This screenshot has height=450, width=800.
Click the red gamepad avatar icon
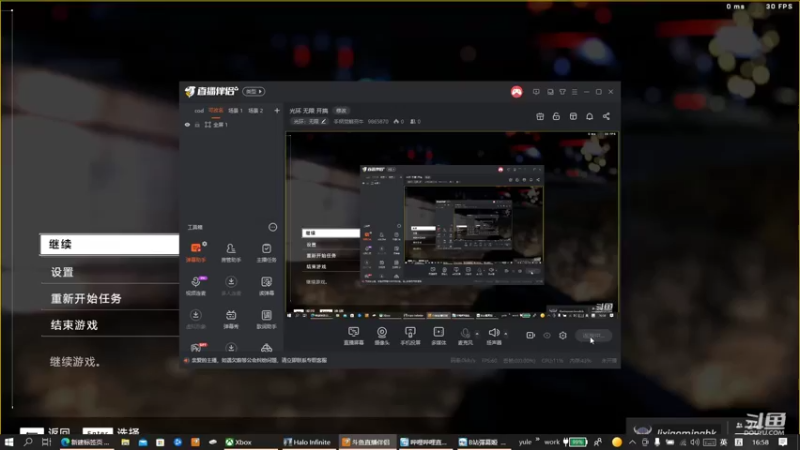click(516, 92)
